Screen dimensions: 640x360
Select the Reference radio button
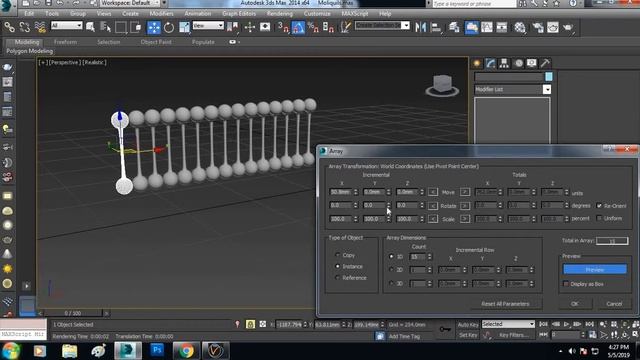338,278
